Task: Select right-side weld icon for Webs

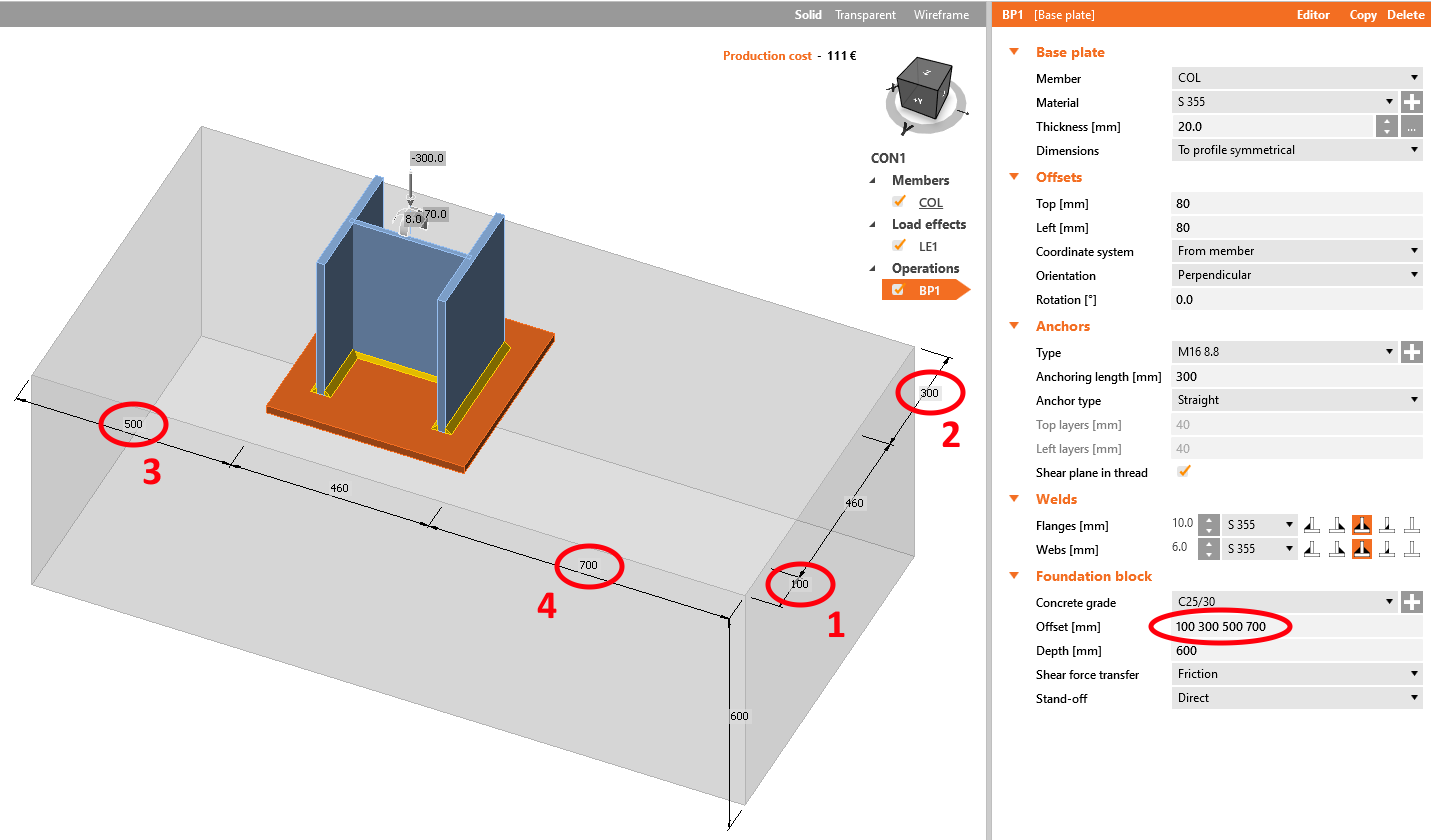Action: [1337, 548]
